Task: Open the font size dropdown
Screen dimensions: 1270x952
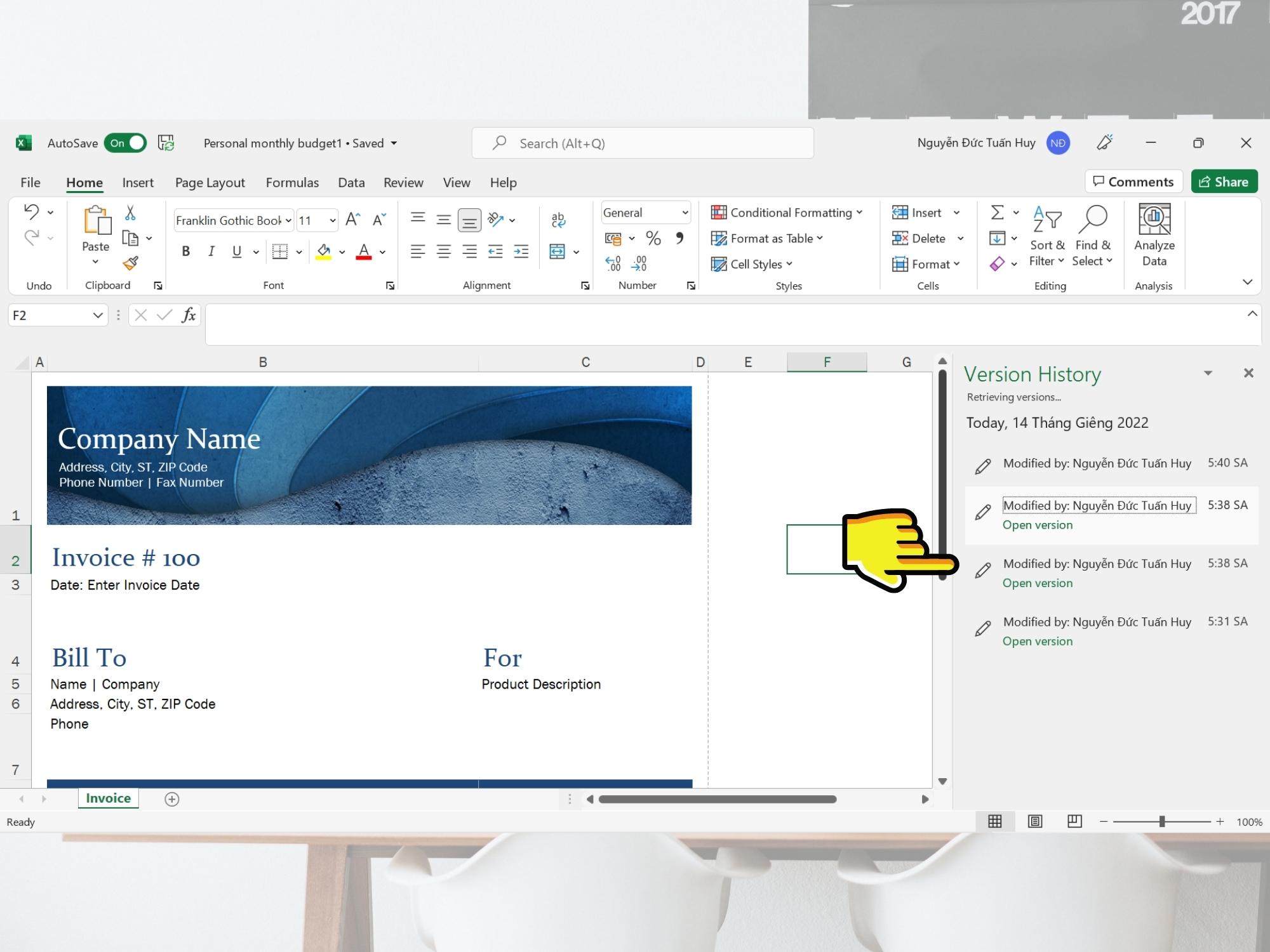Action: [333, 220]
